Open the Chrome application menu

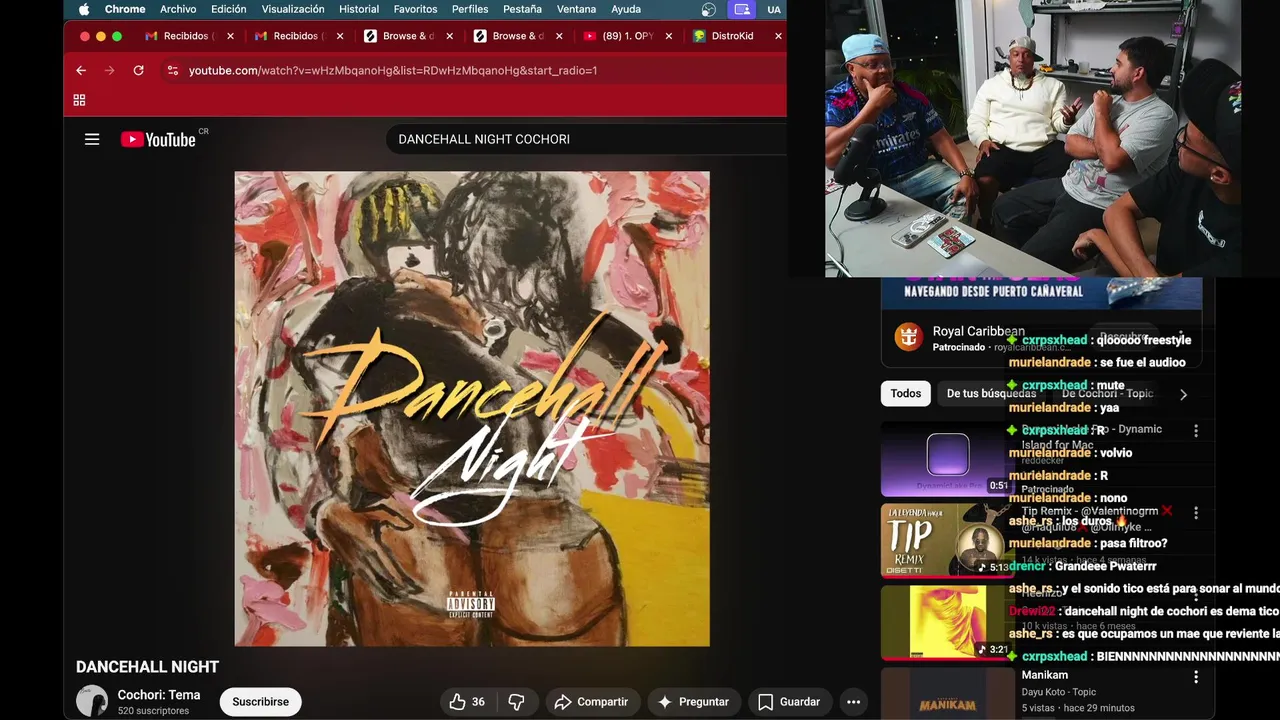[125, 9]
